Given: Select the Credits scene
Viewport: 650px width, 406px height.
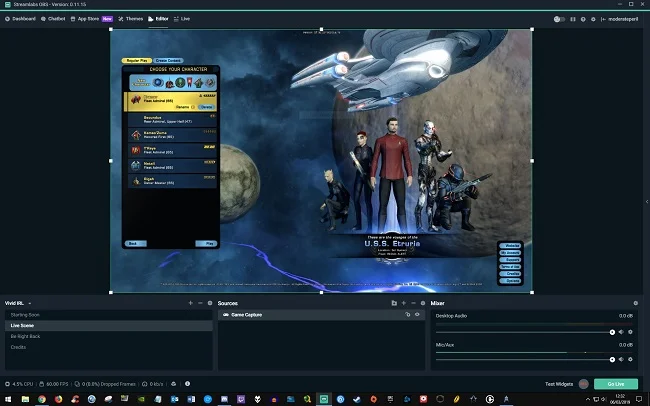Looking at the screenshot, I should [109, 347].
